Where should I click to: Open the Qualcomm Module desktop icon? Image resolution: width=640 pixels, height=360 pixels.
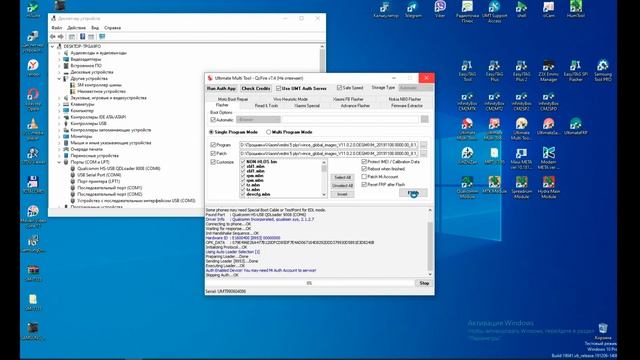pos(467,187)
